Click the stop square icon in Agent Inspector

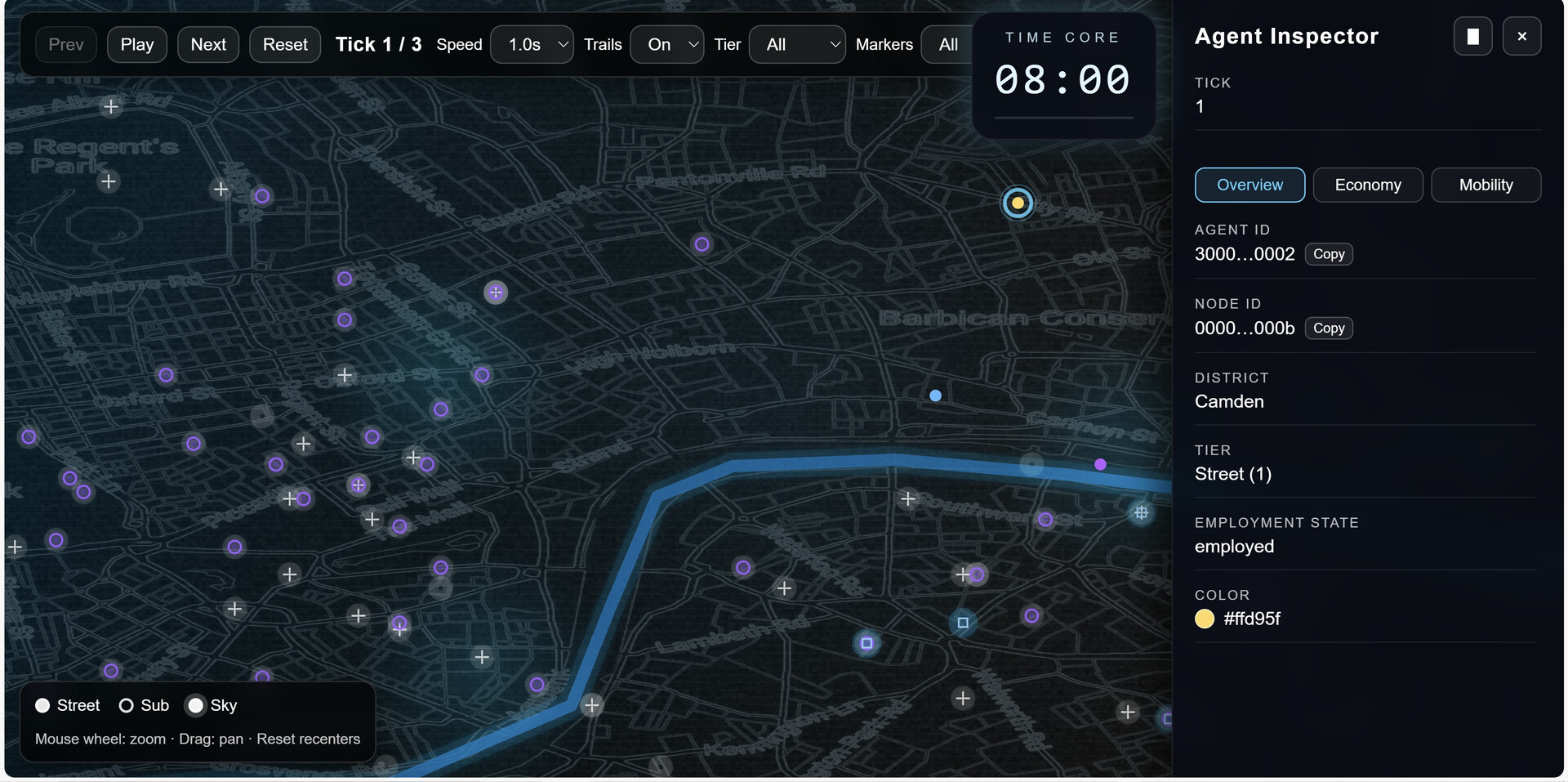click(1472, 36)
